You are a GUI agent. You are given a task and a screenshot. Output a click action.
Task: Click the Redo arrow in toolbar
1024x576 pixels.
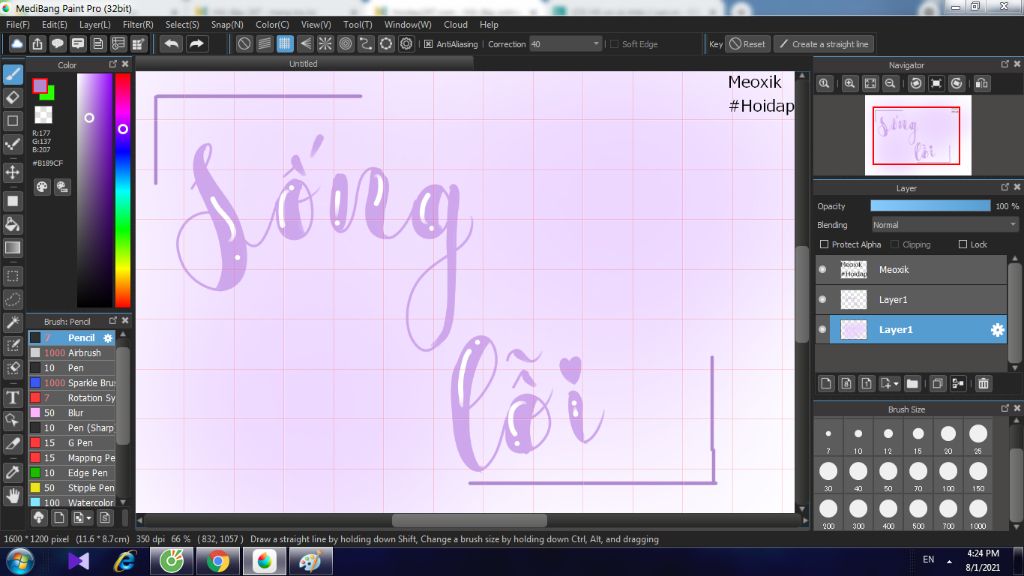pyautogui.click(x=196, y=44)
